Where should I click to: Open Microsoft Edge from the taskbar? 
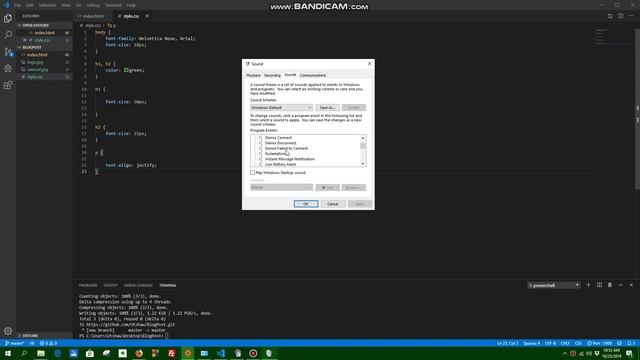57,353
